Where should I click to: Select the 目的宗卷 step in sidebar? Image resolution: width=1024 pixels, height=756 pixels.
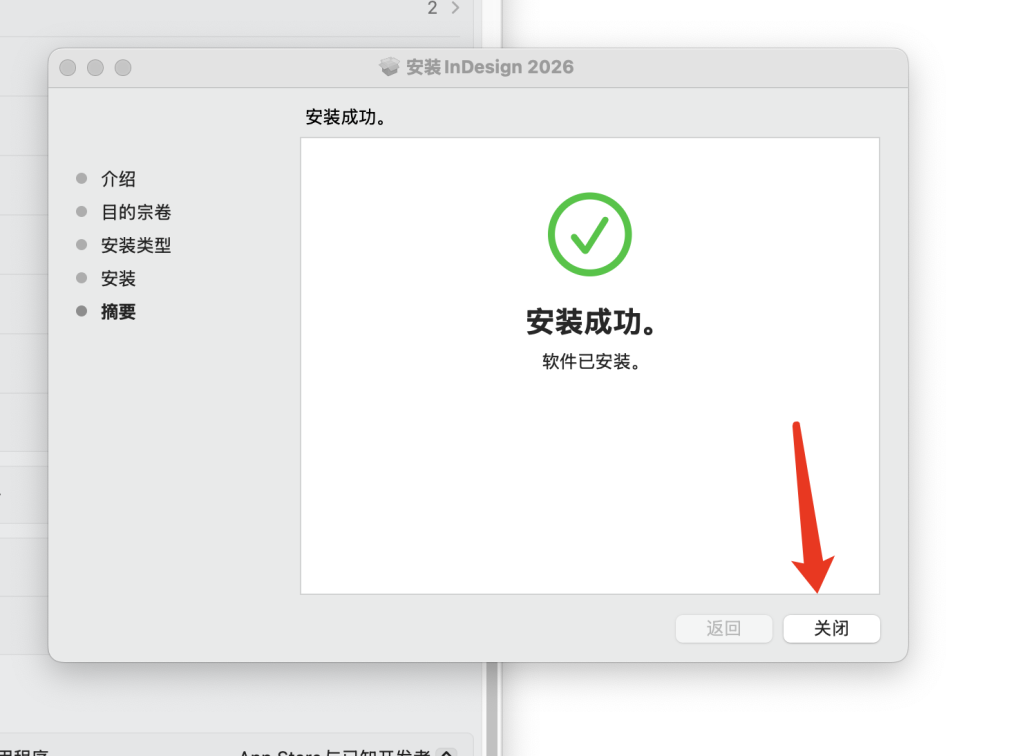(136, 212)
